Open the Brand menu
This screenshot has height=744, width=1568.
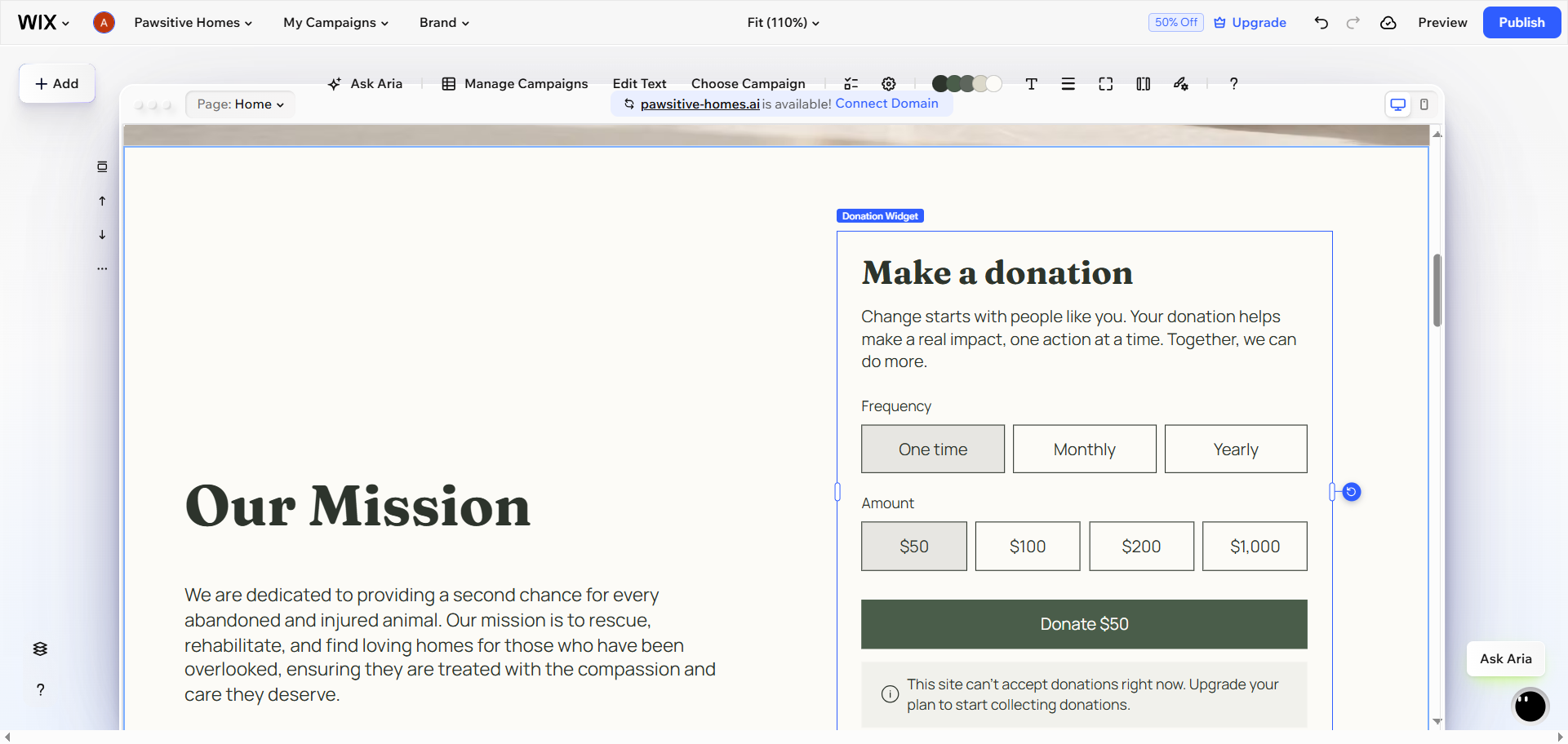(x=444, y=23)
